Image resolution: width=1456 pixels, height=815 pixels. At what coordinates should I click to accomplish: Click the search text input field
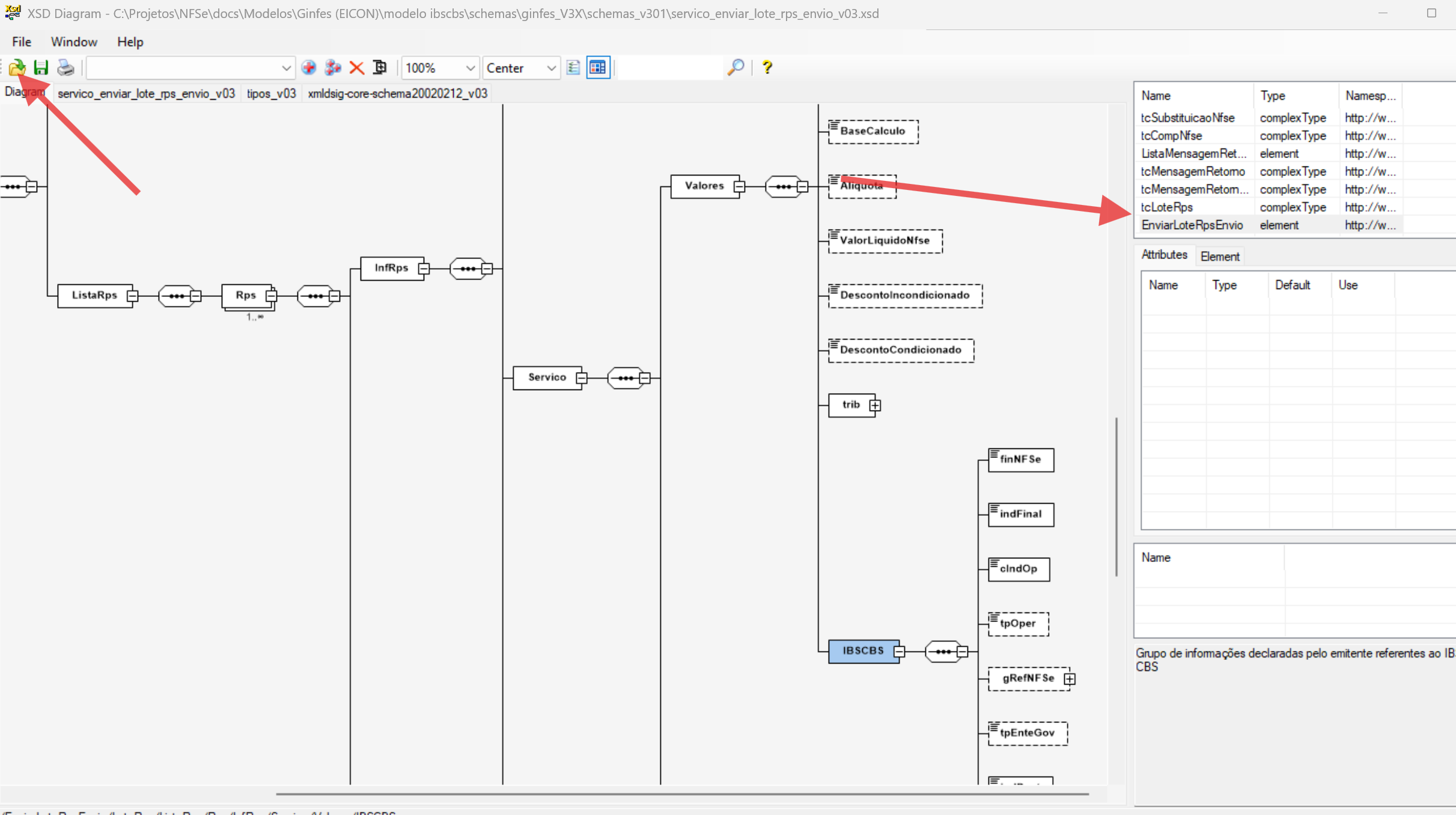[x=670, y=68]
